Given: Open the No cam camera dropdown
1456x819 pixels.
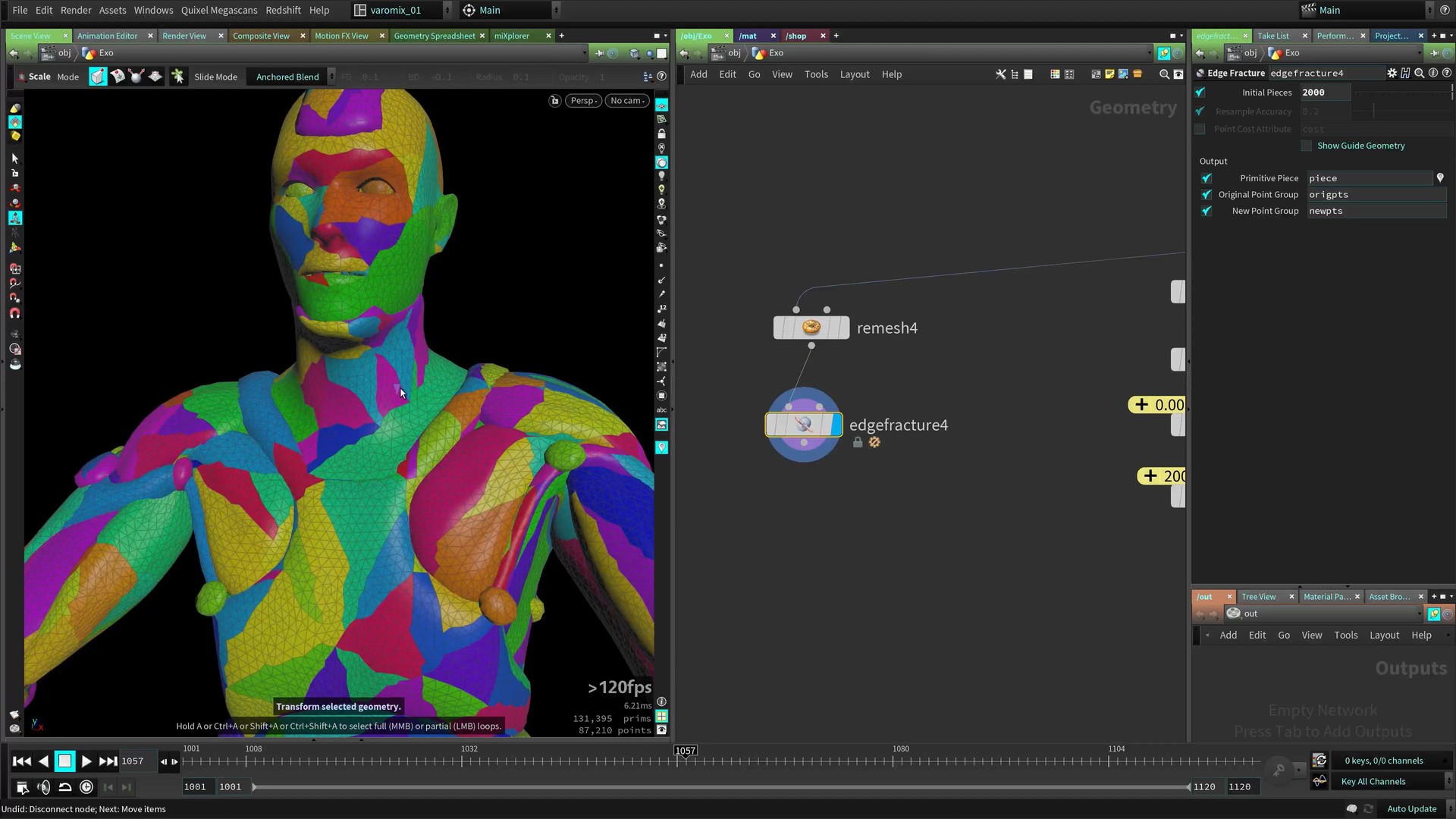Looking at the screenshot, I should point(627,101).
